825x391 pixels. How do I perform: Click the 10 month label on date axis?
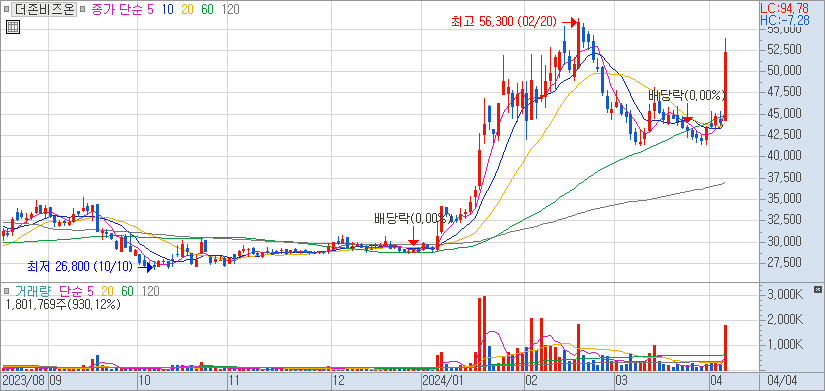(x=145, y=379)
